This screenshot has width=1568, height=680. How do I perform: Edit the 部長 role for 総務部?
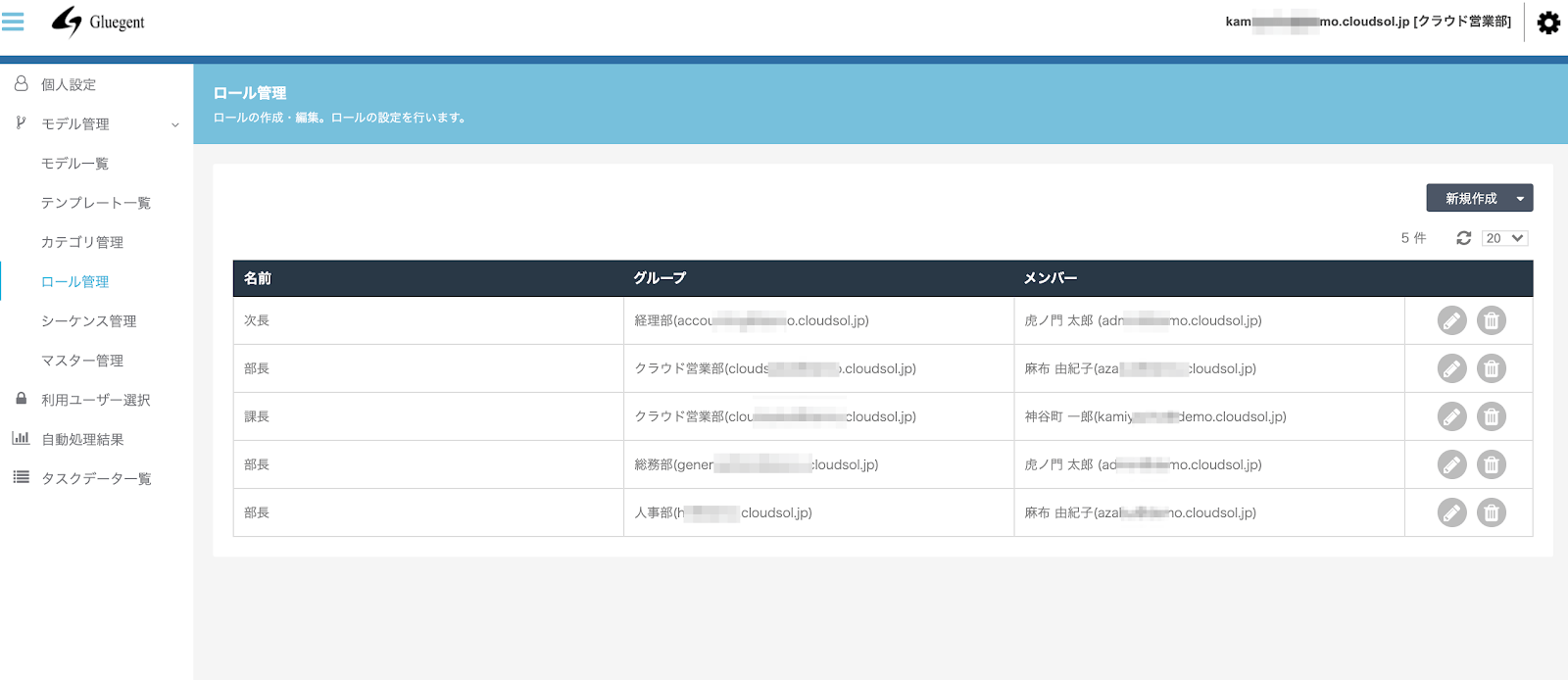pos(1452,464)
